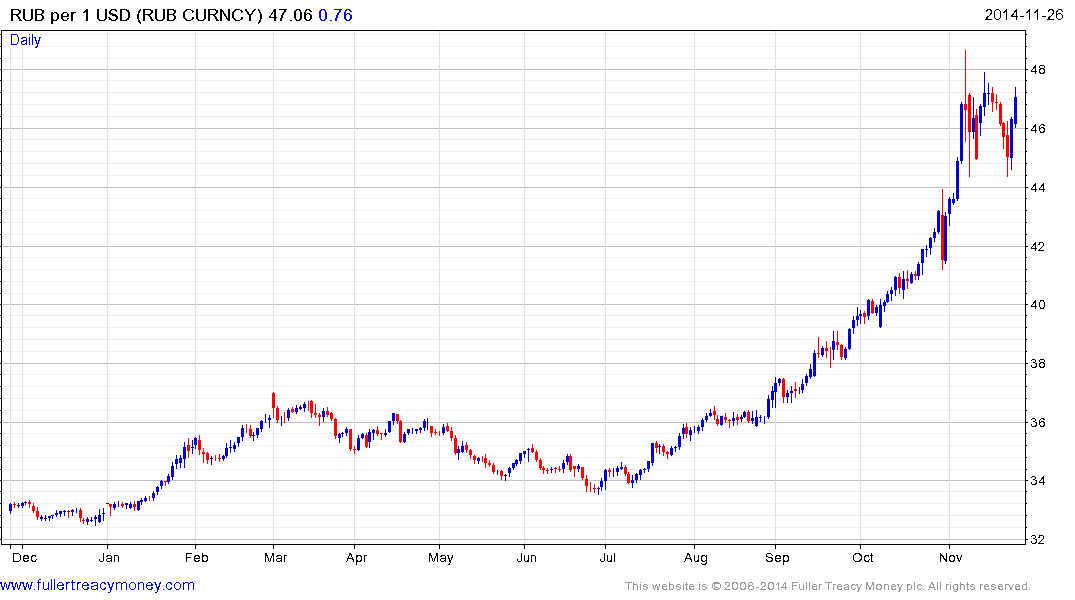Click the 44 price axis label

pos(1037,187)
